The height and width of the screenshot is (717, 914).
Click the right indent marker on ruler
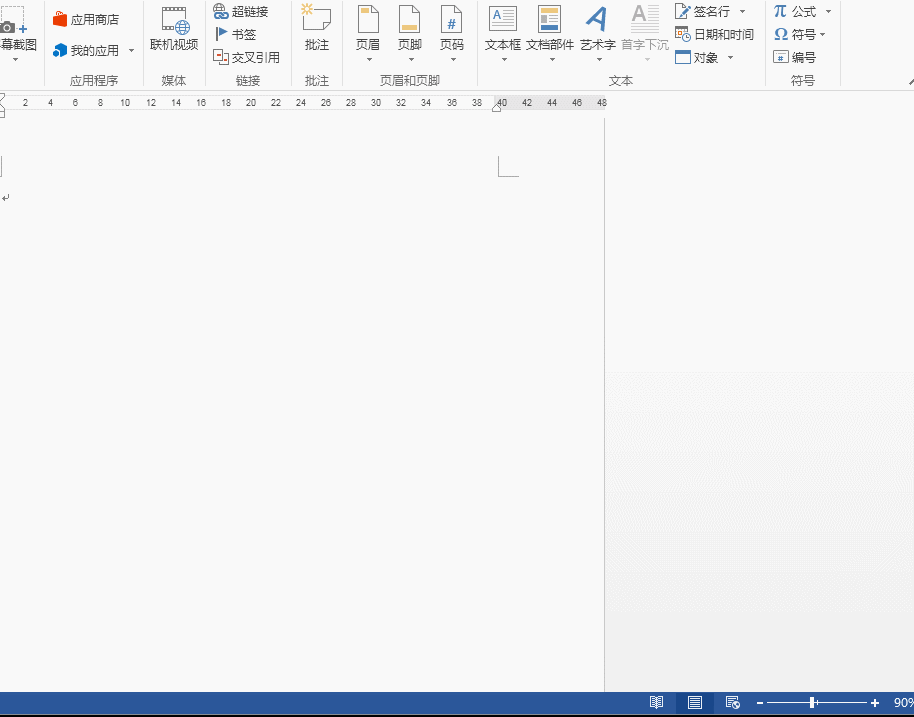pyautogui.click(x=497, y=107)
